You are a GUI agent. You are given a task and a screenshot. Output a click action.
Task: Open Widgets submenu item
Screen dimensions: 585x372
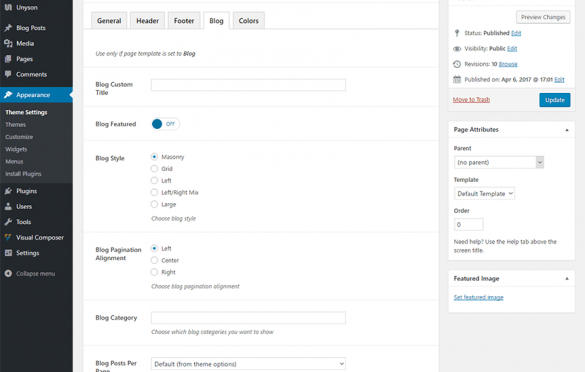coord(16,149)
